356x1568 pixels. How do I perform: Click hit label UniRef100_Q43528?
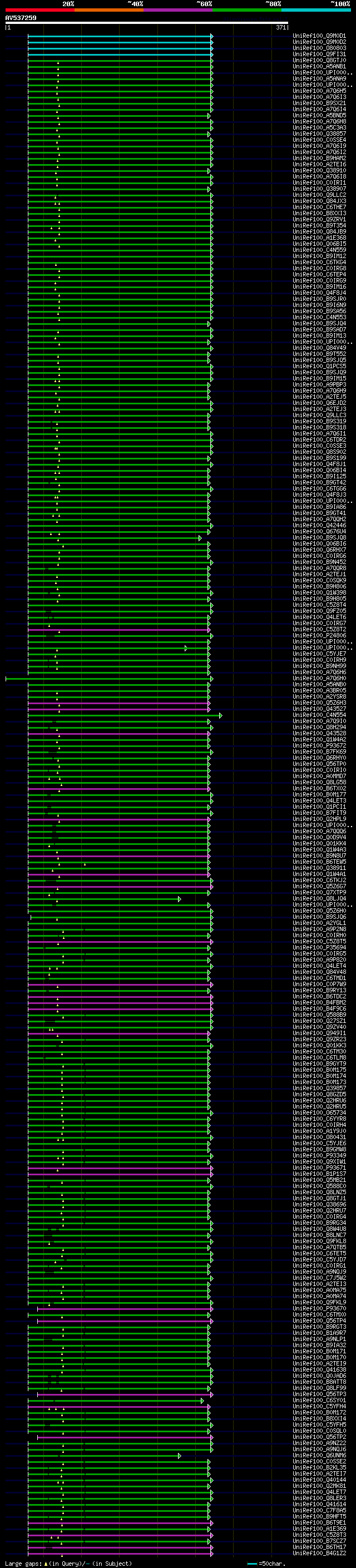click(x=319, y=733)
